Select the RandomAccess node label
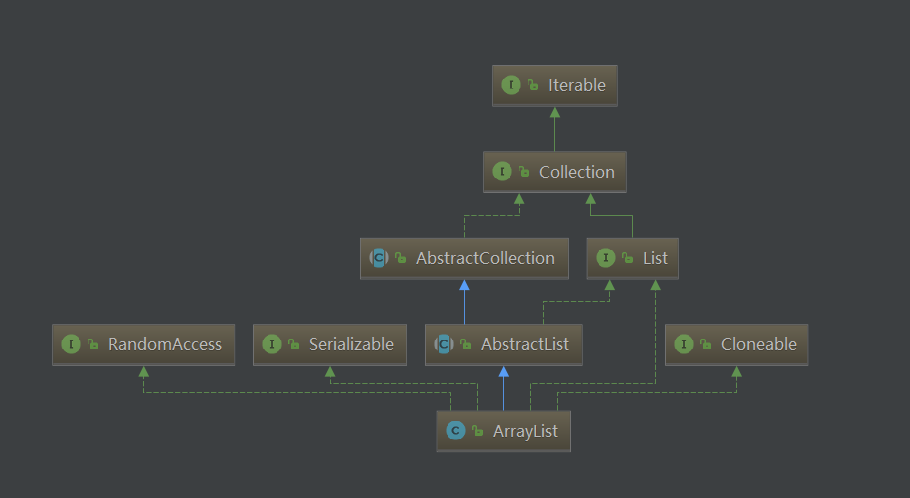This screenshot has height=498, width=910. [165, 344]
